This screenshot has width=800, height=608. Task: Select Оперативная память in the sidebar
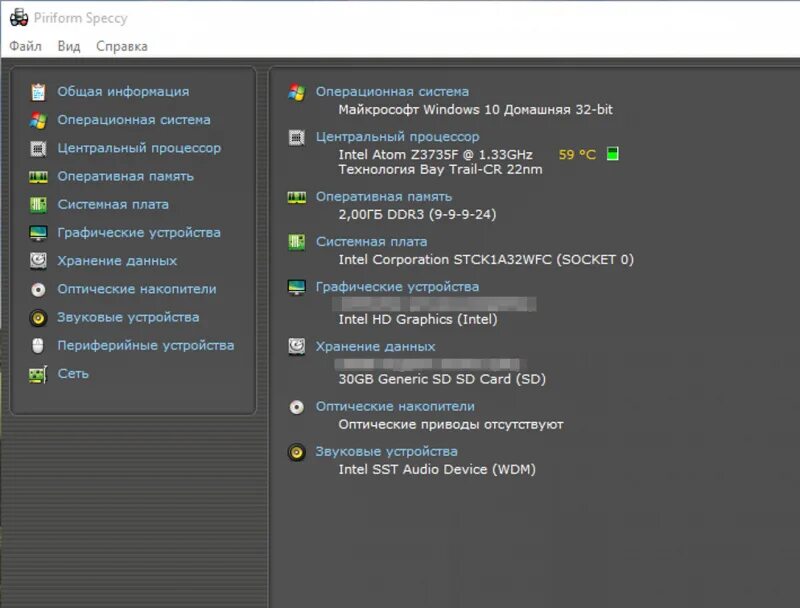[126, 176]
